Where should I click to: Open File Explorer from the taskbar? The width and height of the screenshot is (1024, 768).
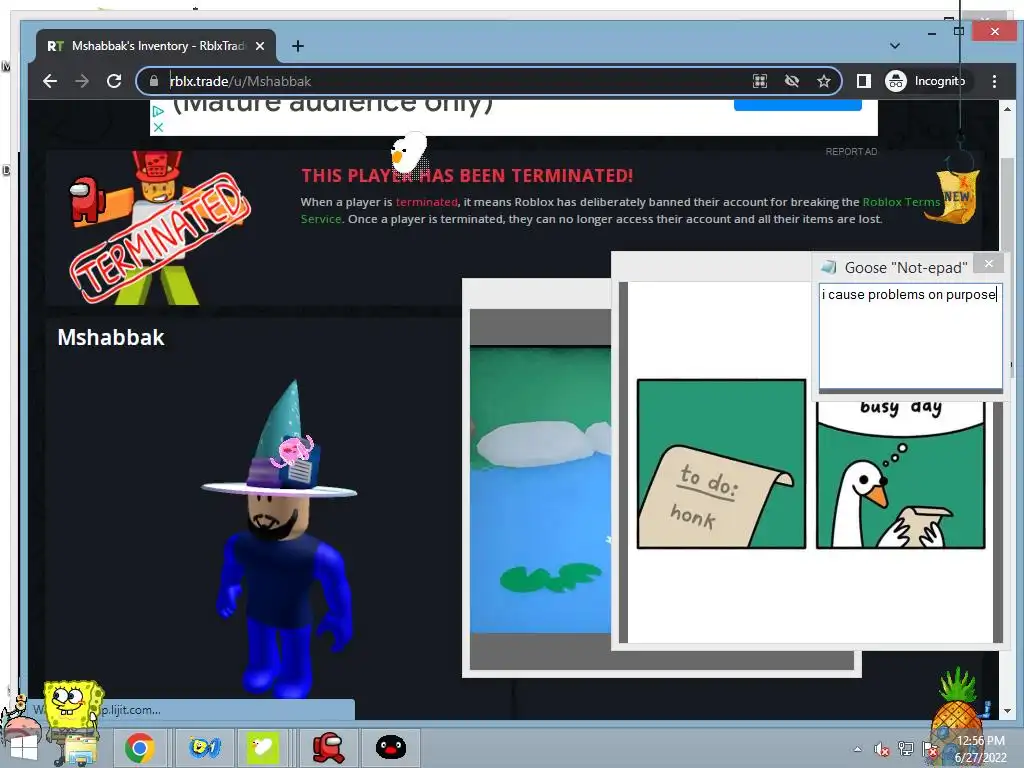pyautogui.click(x=80, y=749)
